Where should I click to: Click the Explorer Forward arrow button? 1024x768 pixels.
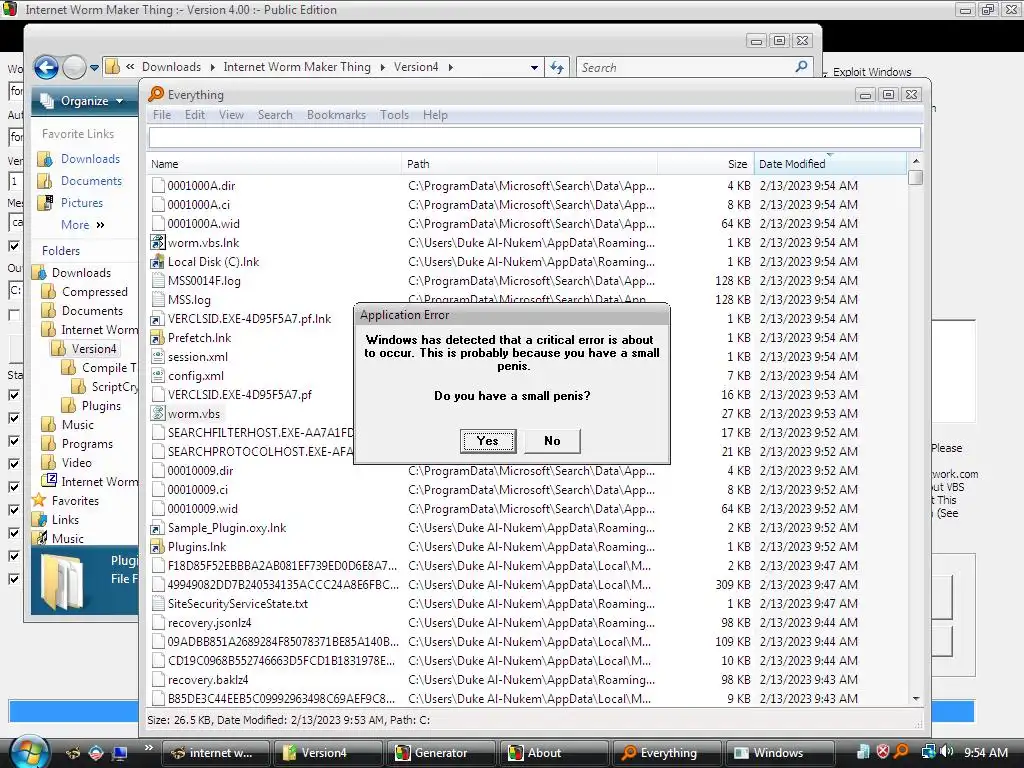[74, 67]
